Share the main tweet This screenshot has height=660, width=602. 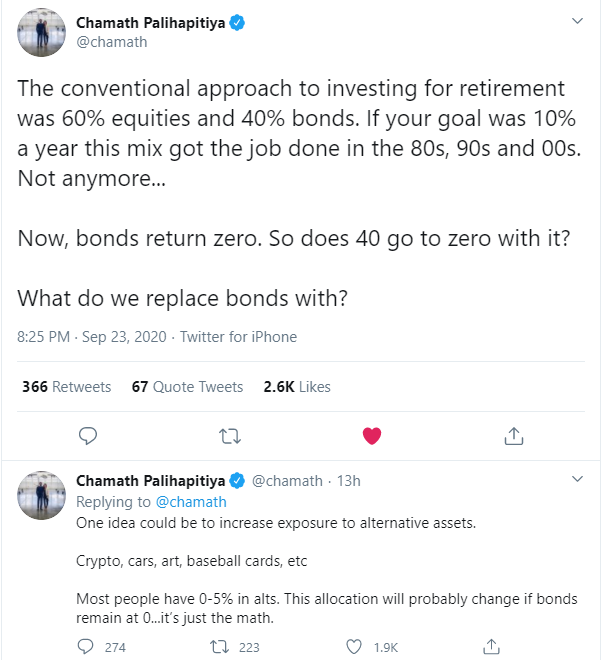pos(514,436)
